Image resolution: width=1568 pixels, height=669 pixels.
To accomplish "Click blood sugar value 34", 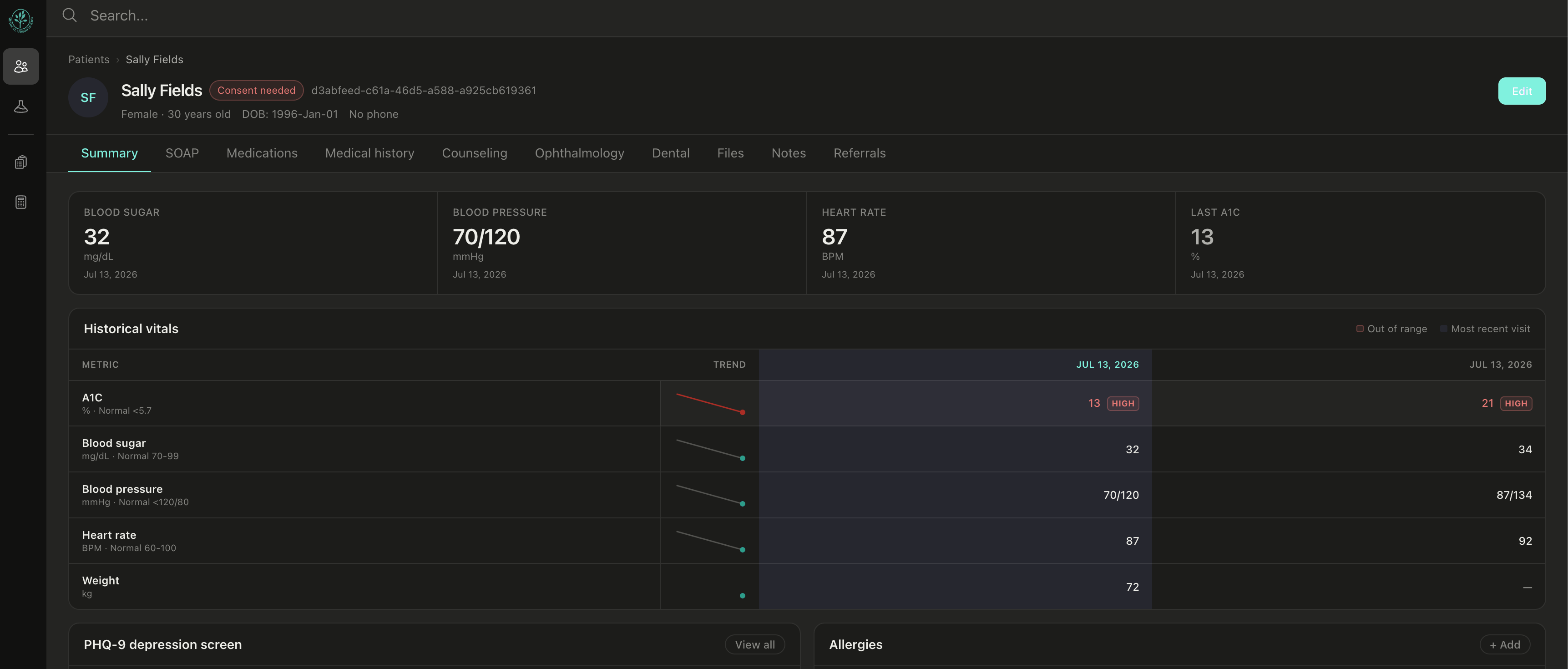I will (1525, 449).
